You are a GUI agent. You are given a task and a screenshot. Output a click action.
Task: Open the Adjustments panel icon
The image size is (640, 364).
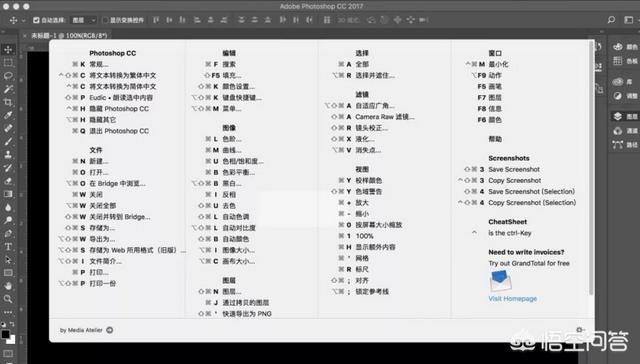618,95
